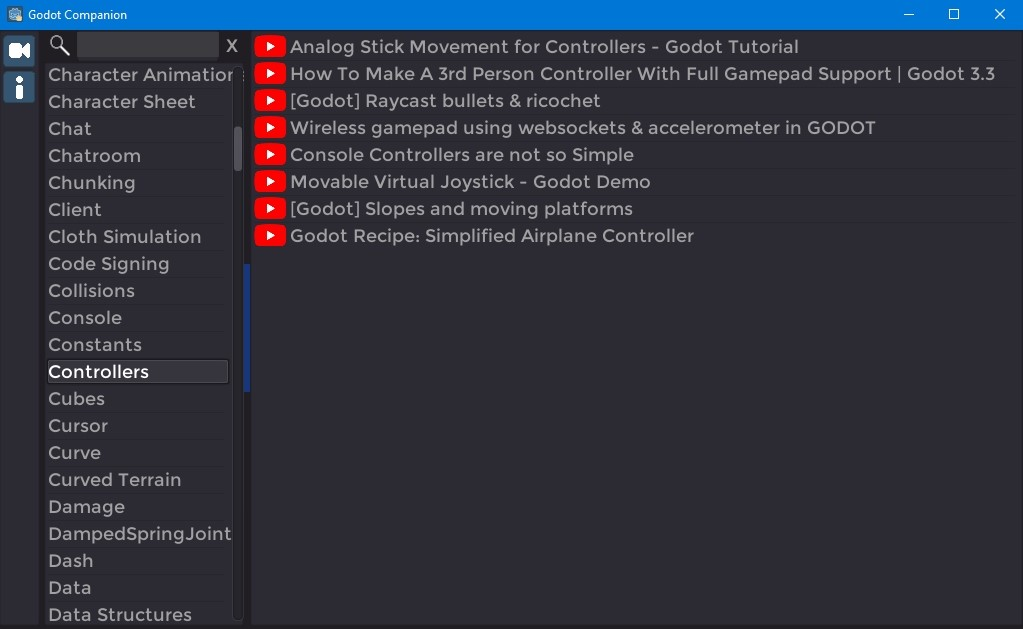Select the Data Structures topic
Image resolution: width=1023 pixels, height=629 pixels.
pos(119,614)
